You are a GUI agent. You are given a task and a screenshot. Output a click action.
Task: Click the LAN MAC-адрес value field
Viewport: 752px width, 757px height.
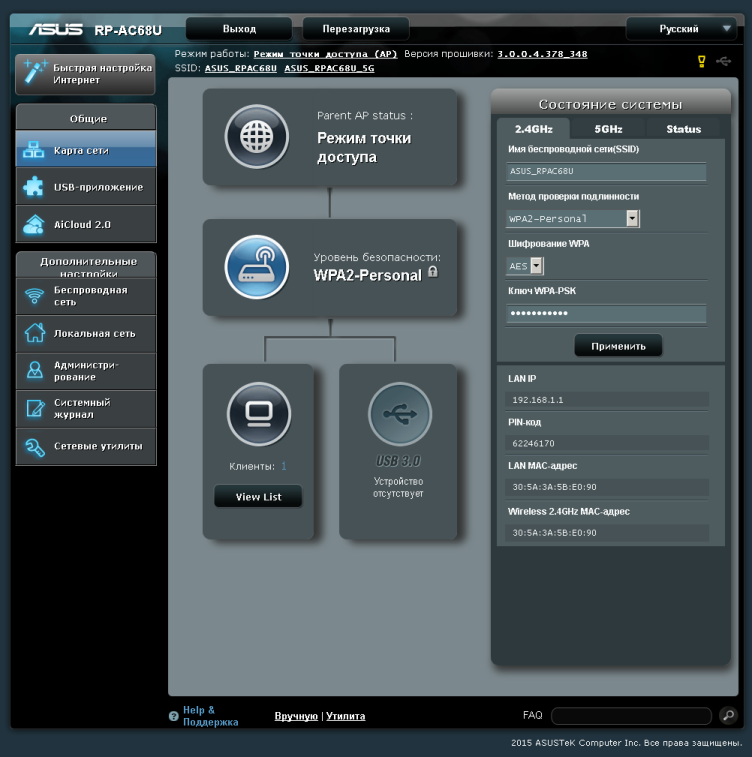tap(607, 487)
